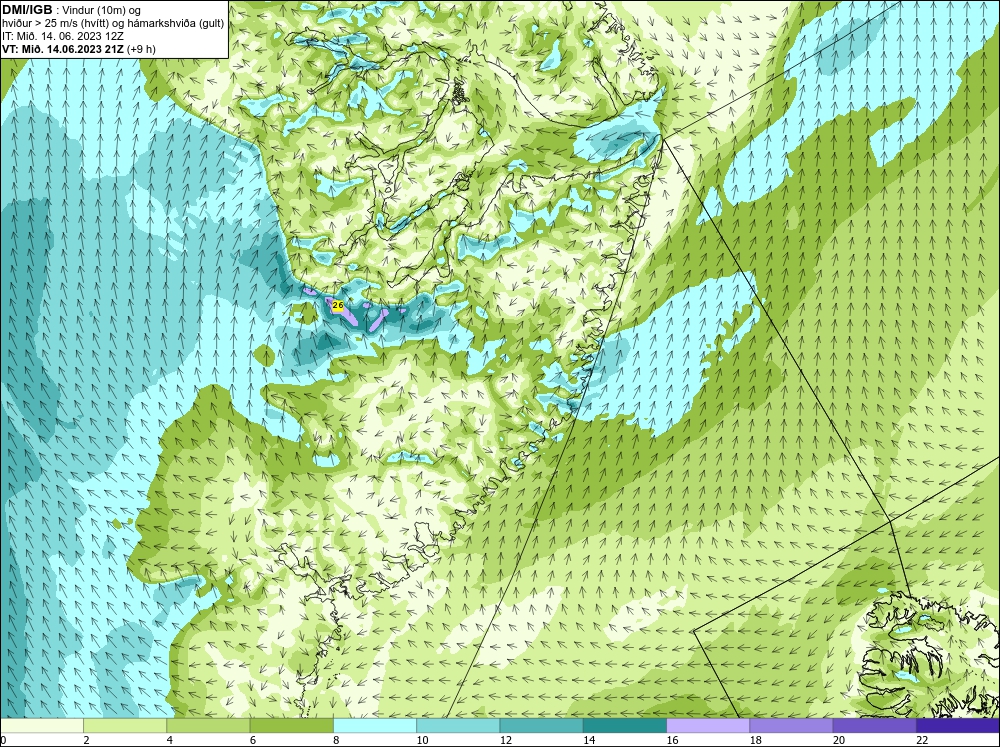Click the yellow 26 peak gust label
This screenshot has height=747, width=1000.
coord(338,306)
